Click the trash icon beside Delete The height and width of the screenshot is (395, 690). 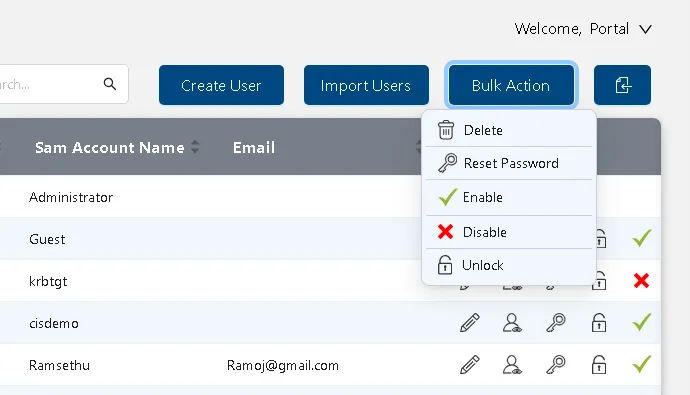tap(446, 130)
